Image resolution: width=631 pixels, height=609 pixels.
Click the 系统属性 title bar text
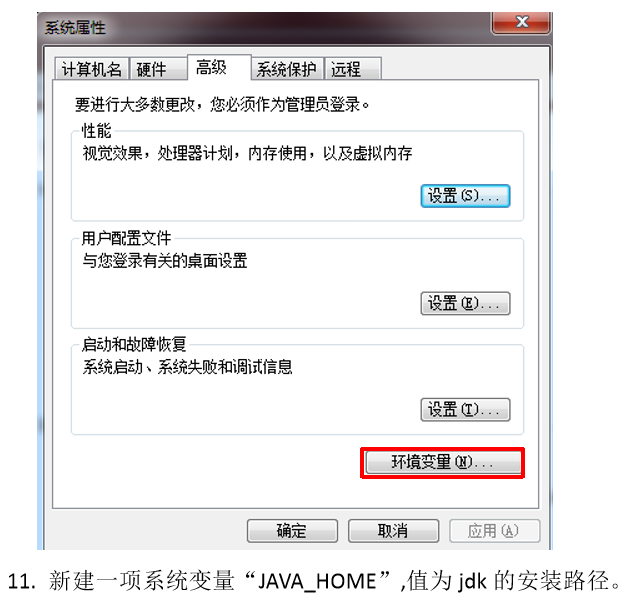pyautogui.click(x=75, y=28)
